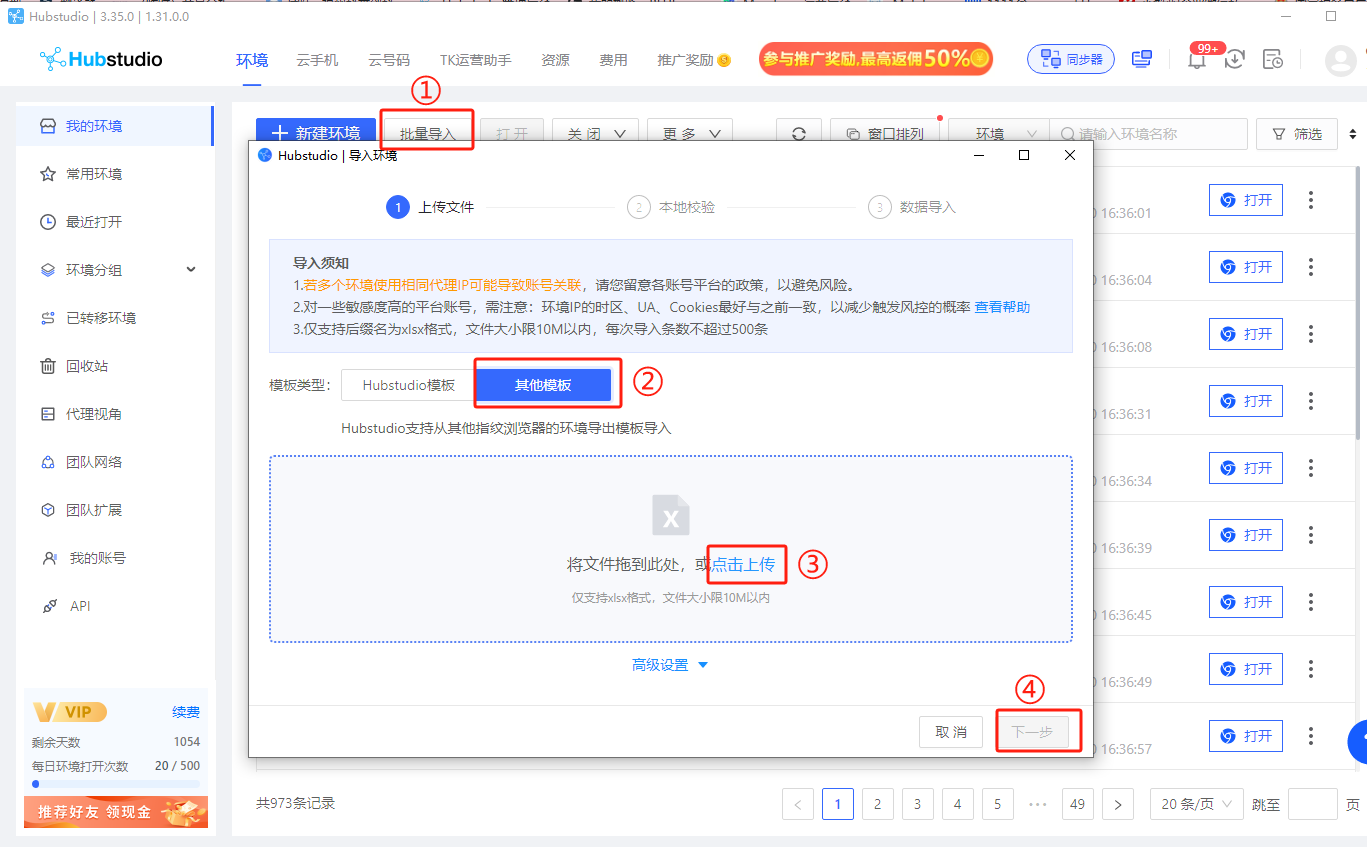Go to page 2 in the pagination
This screenshot has width=1367, height=847.
point(877,804)
